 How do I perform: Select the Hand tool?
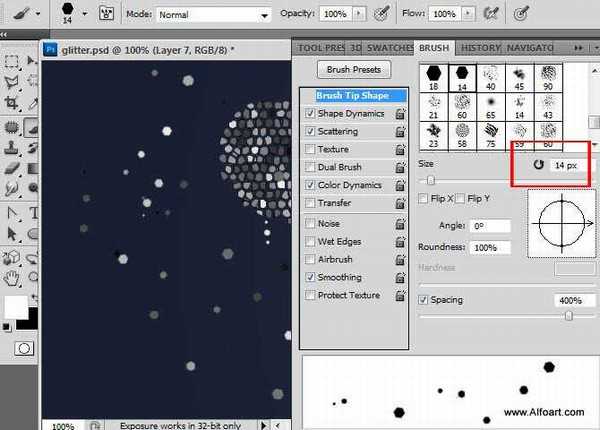12,277
